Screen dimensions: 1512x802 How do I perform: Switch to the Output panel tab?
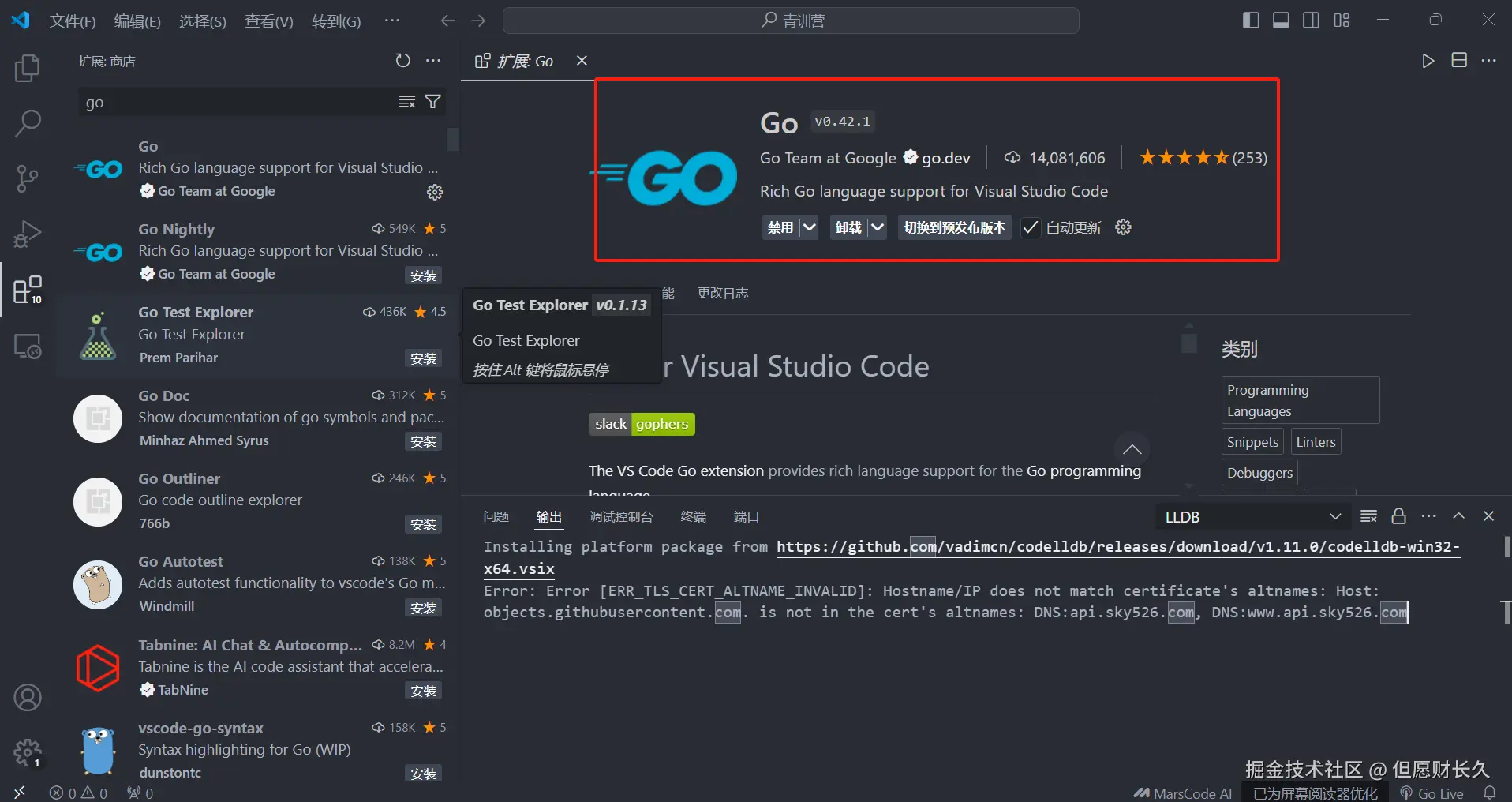549,516
